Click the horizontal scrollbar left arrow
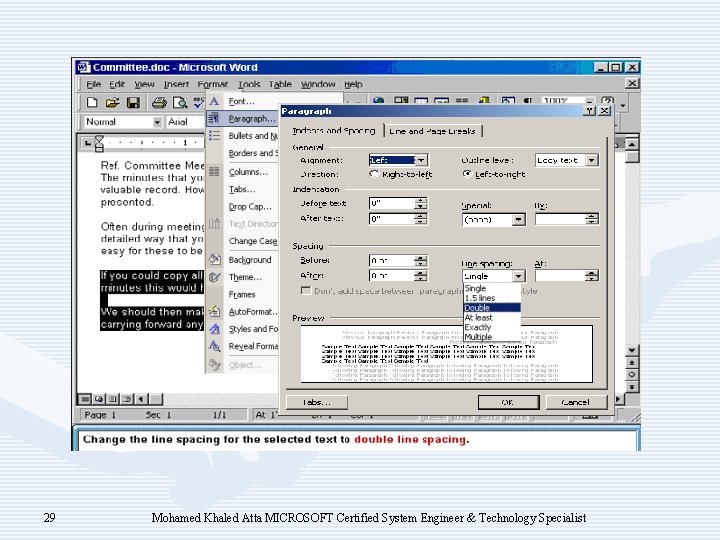Screen dimensions: 720x540 coord(141,399)
